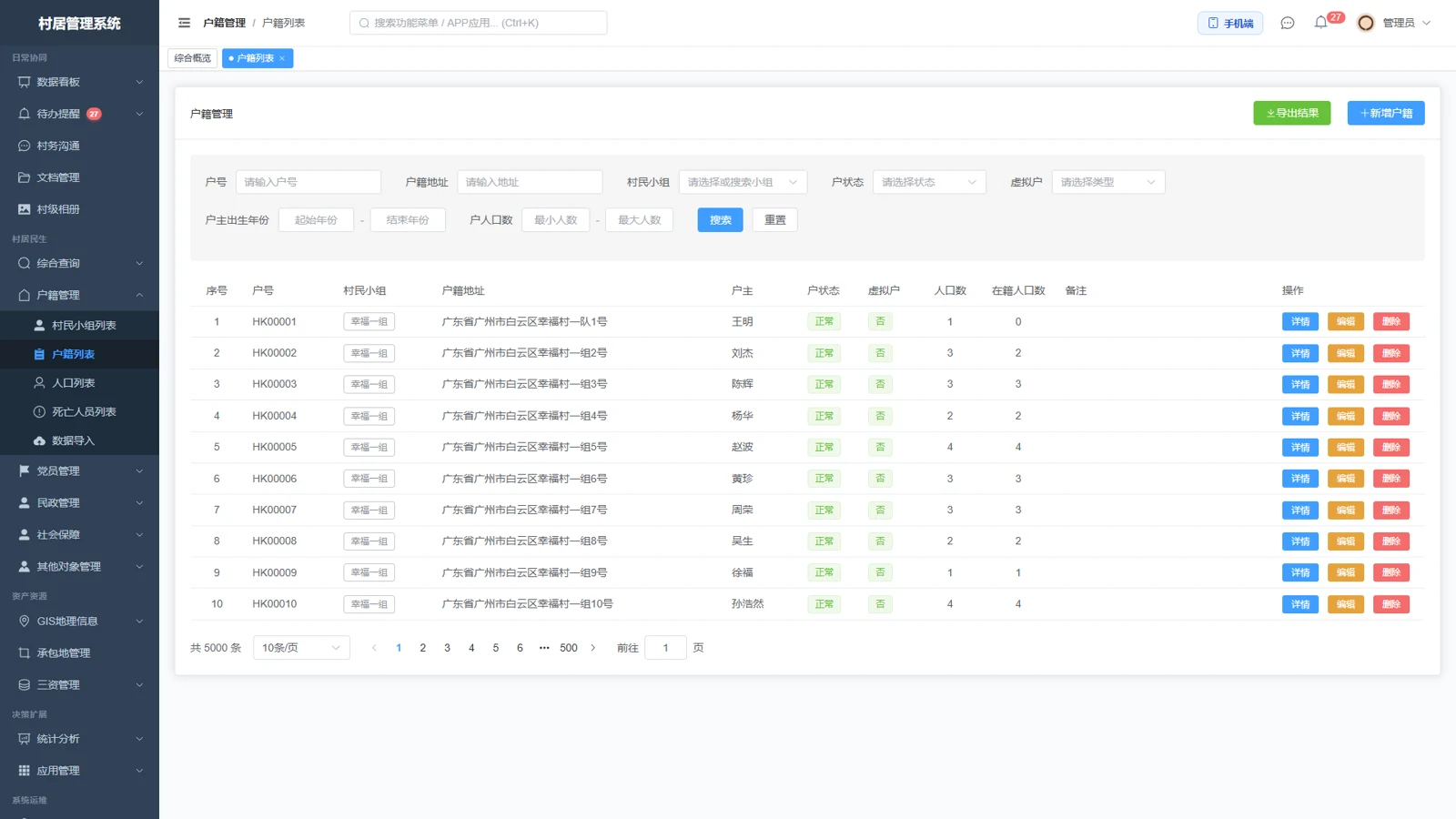Collapse the 户籍管理 sidebar menu
This screenshot has width=1456, height=819.
click(79, 295)
